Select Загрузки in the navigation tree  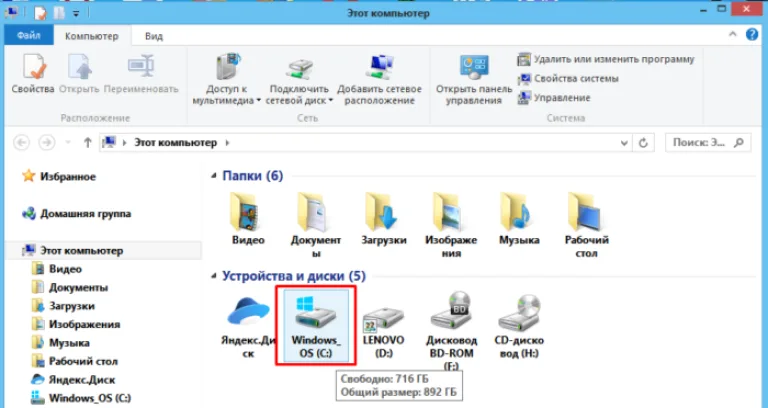coord(72,306)
